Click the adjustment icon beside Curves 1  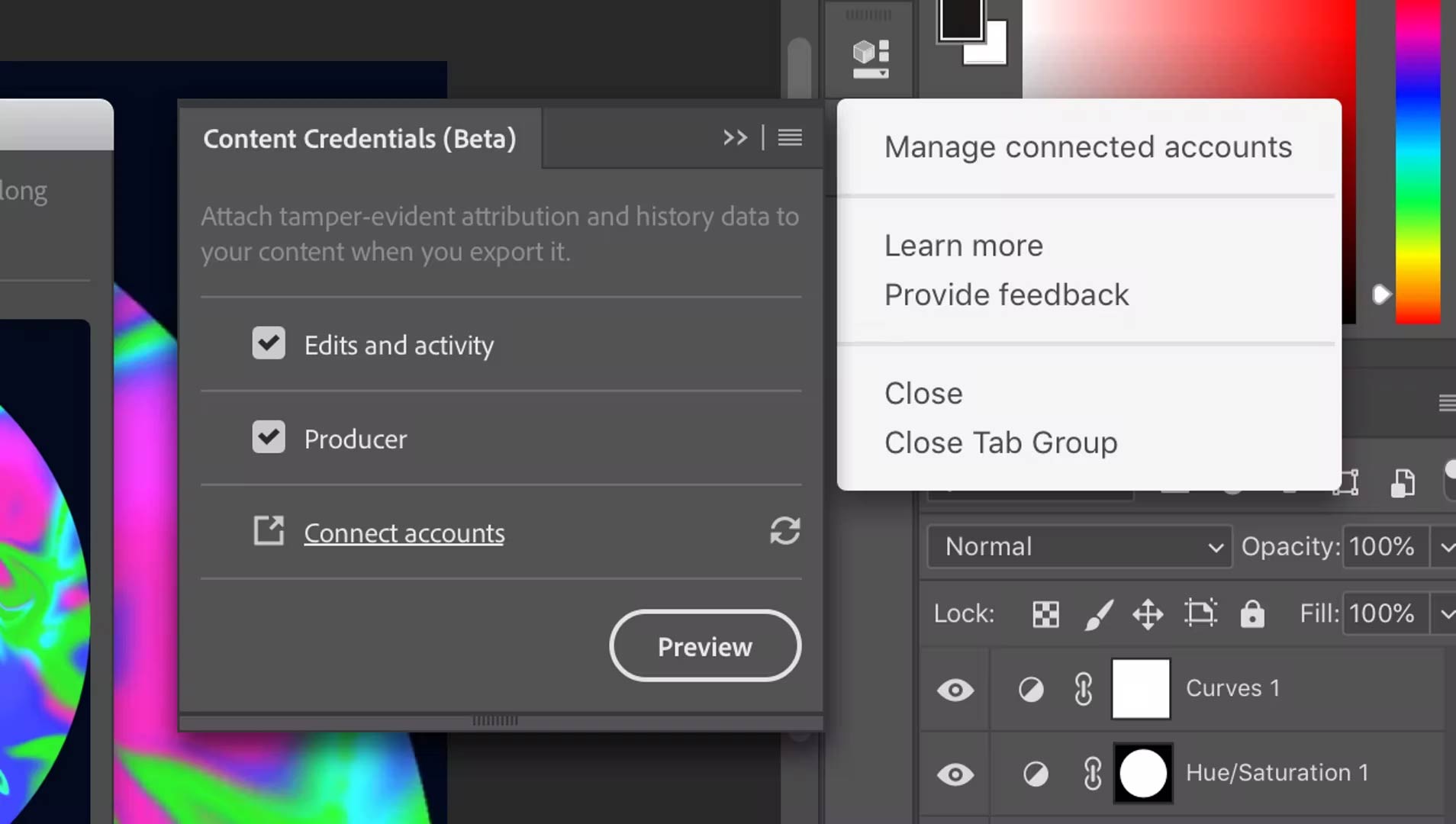[1029, 689]
